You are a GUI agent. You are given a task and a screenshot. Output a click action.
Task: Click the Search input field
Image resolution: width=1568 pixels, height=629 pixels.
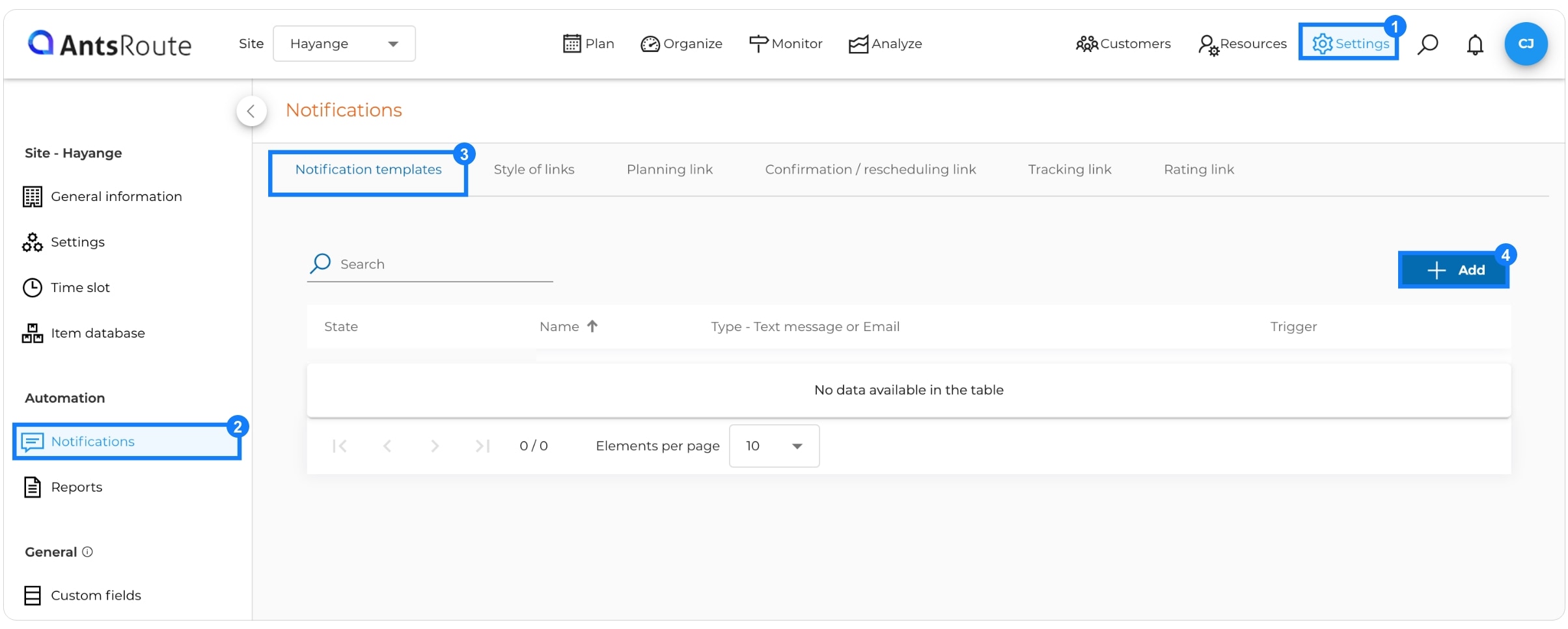(x=430, y=264)
